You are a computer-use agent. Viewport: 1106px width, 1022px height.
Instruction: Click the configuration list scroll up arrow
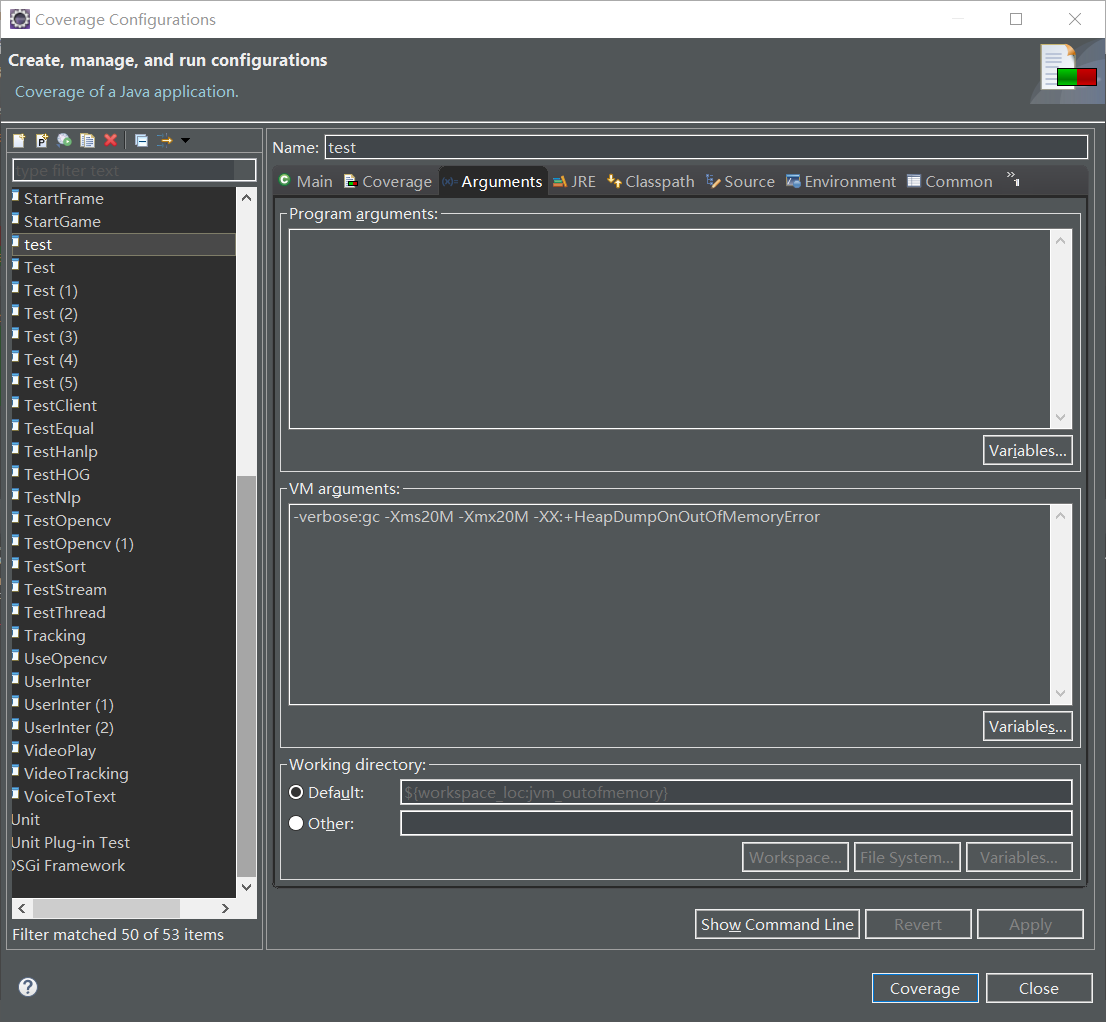tap(246, 197)
